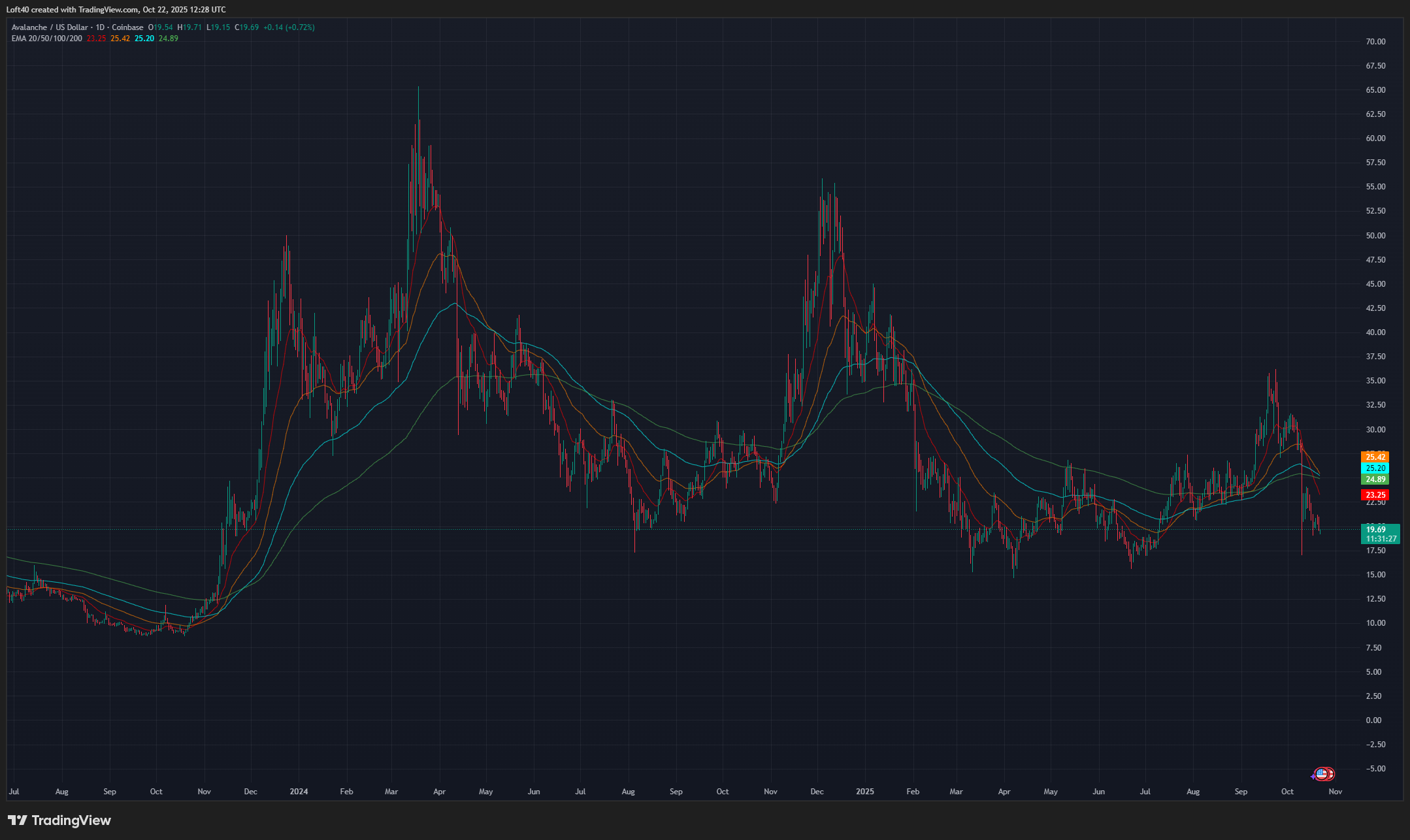
Task: Click the 11:31:27 bar countdown timer
Action: (1381, 539)
